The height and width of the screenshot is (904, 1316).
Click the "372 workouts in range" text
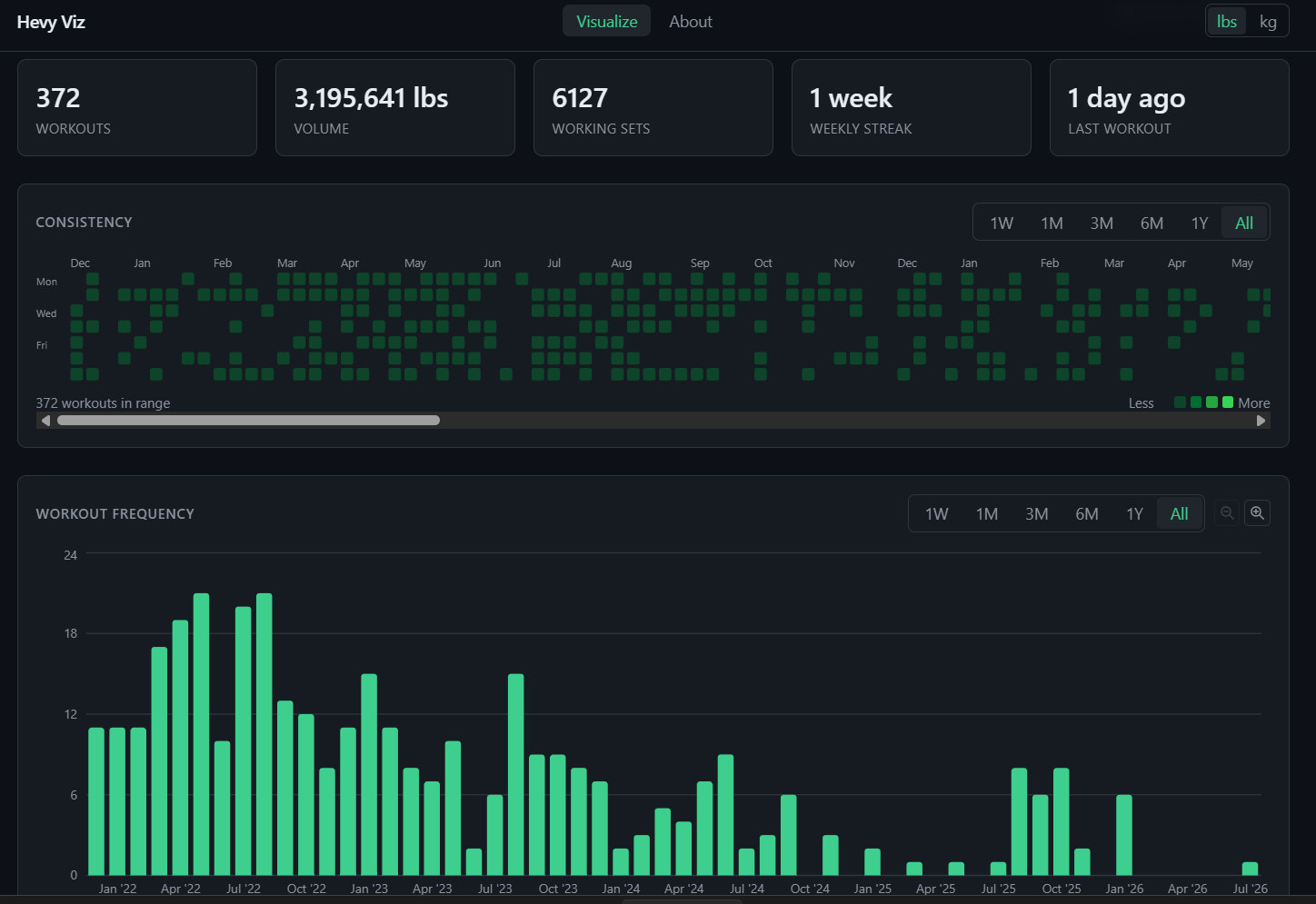click(103, 403)
